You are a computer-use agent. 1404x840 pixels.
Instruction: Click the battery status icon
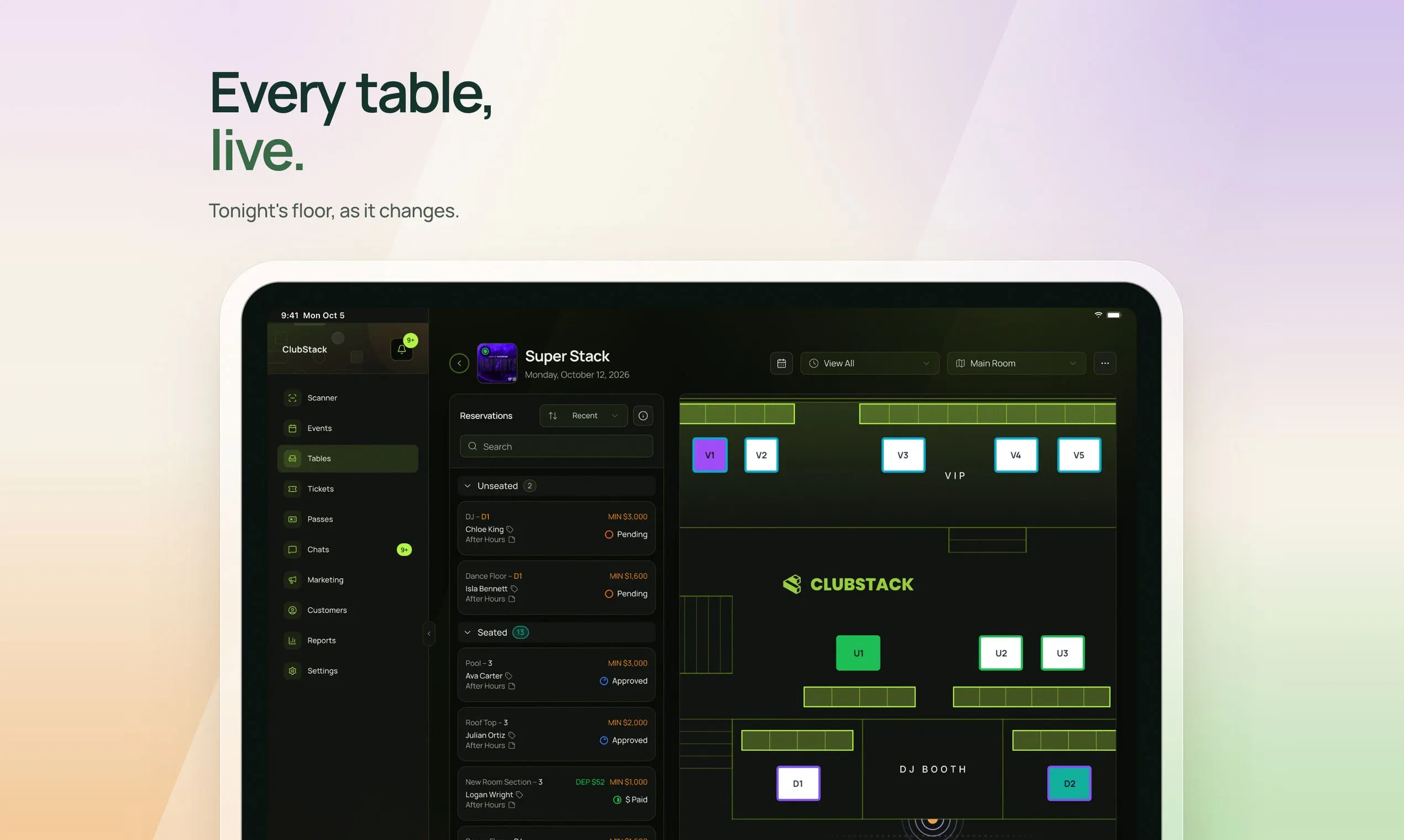click(1114, 314)
